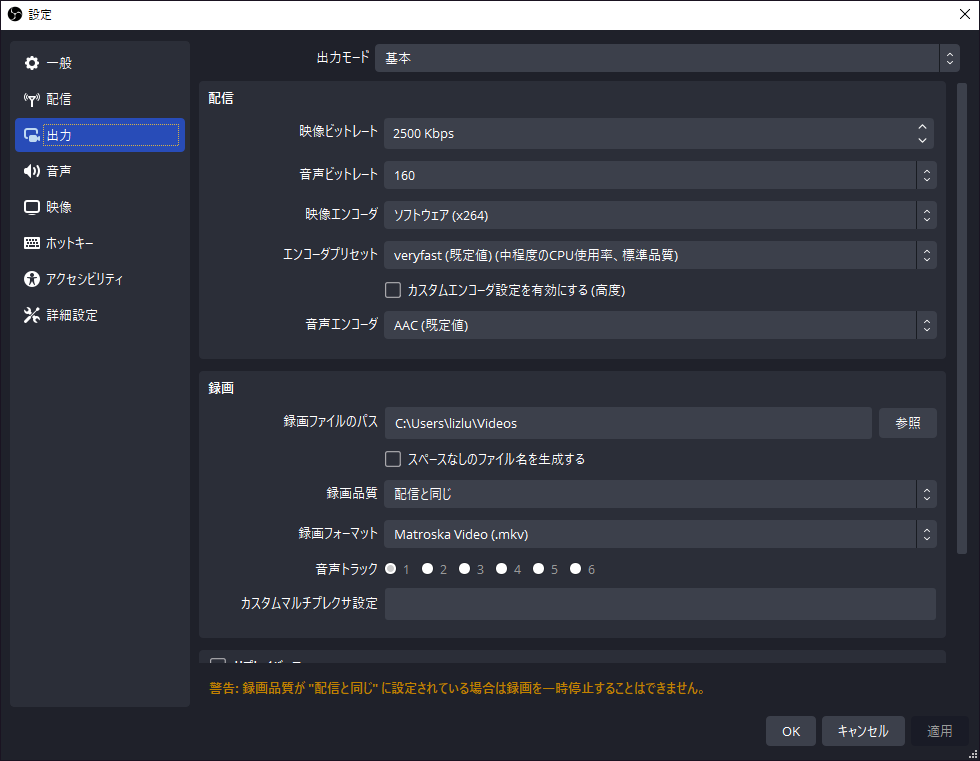Image resolution: width=980 pixels, height=761 pixels.
Task: Click the Accessibility person icon in the sidebar
Action: click(31, 279)
